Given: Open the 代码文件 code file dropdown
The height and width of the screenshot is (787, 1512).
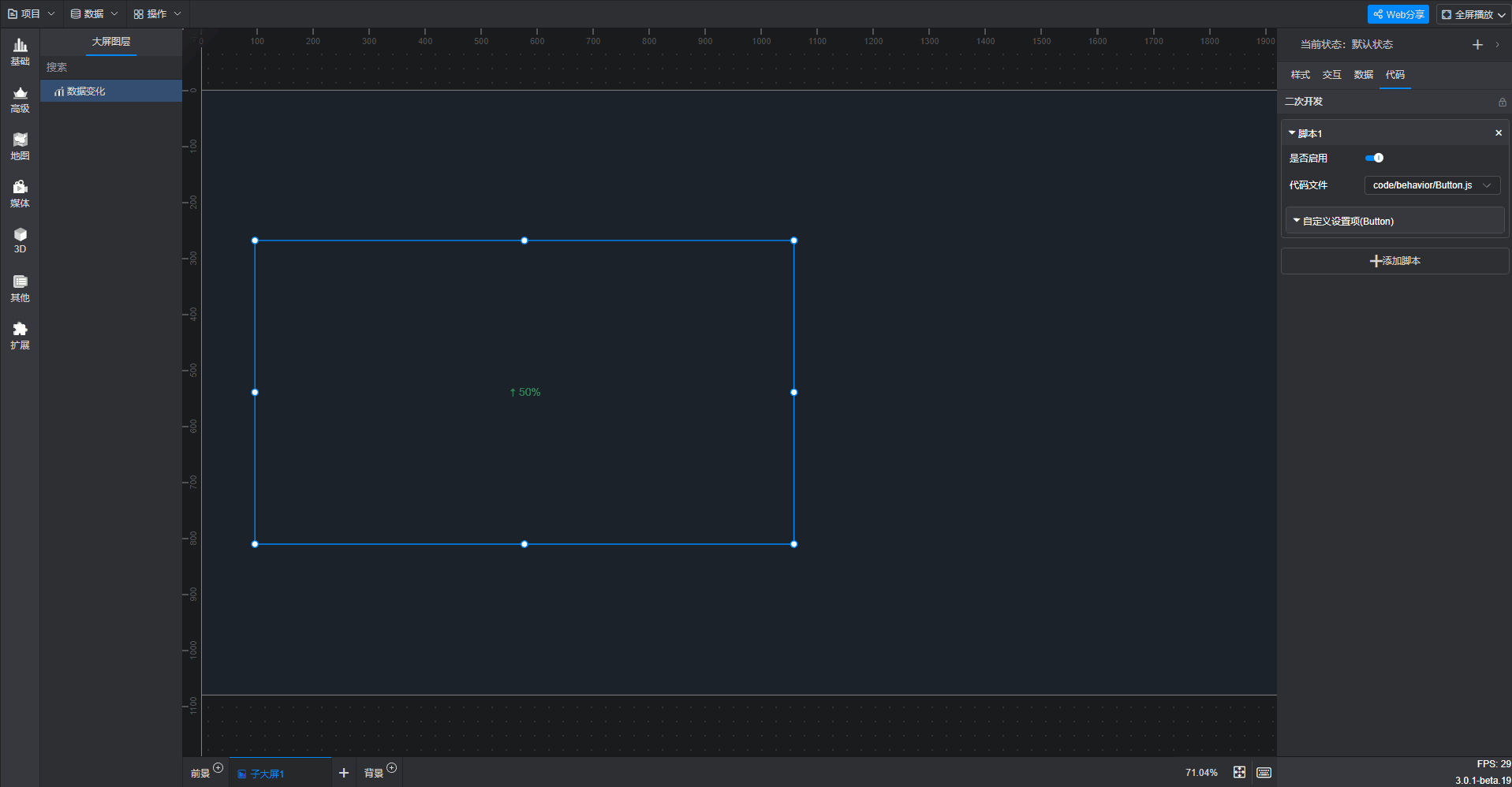Looking at the screenshot, I should [1432, 185].
